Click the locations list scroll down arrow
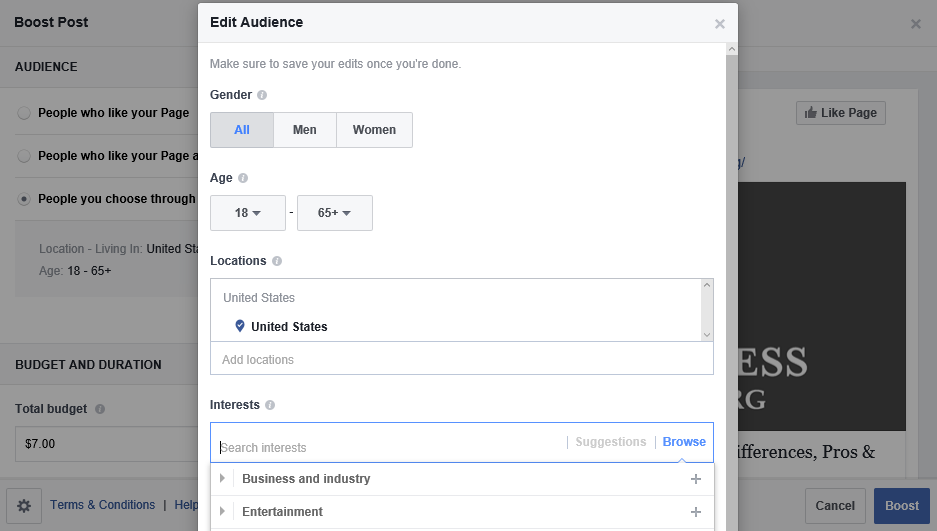 click(x=707, y=334)
